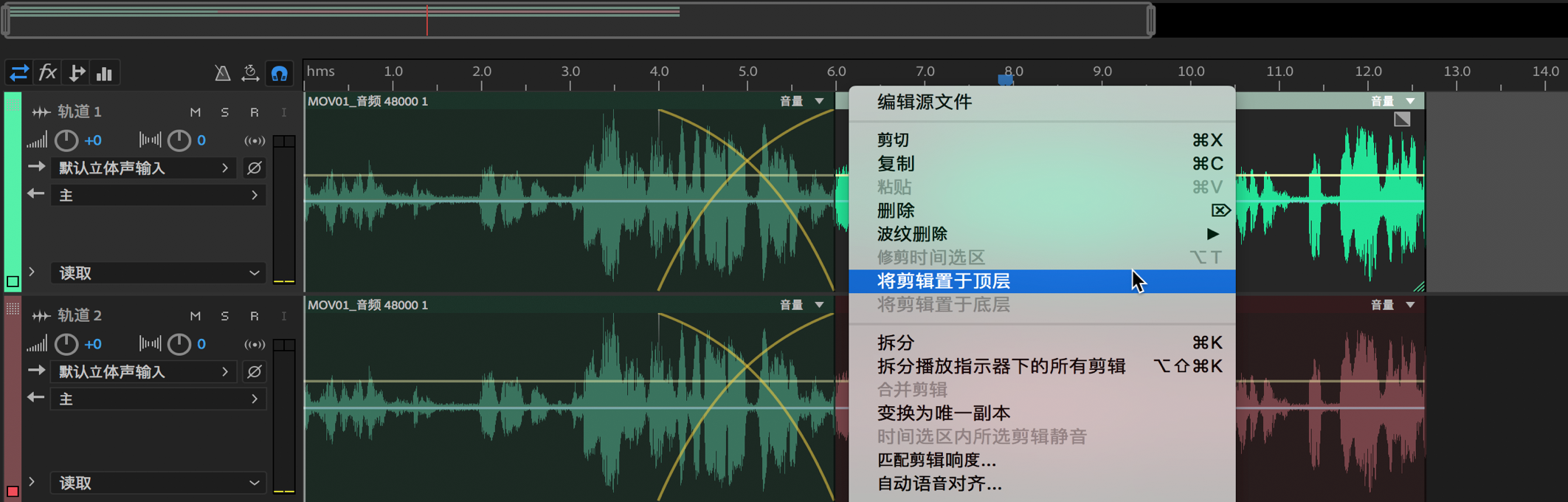Open Track 2 默认立体声输入 input dropdown
The width and height of the screenshot is (1568, 502).
tap(144, 372)
